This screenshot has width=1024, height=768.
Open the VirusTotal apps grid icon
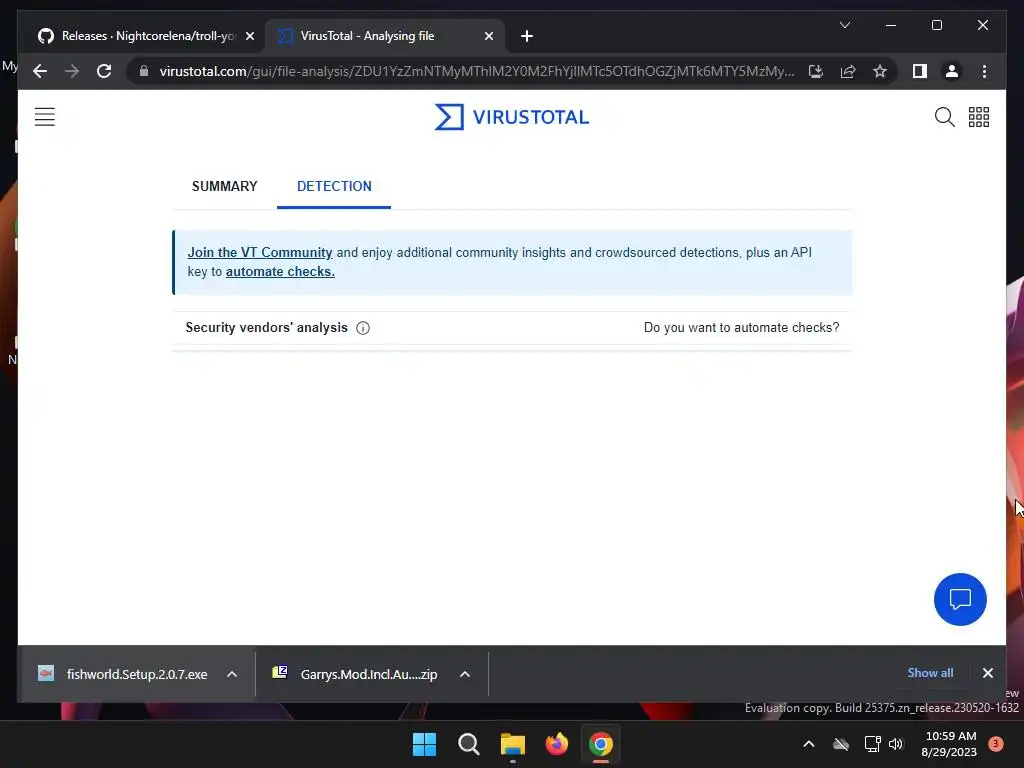click(978, 117)
